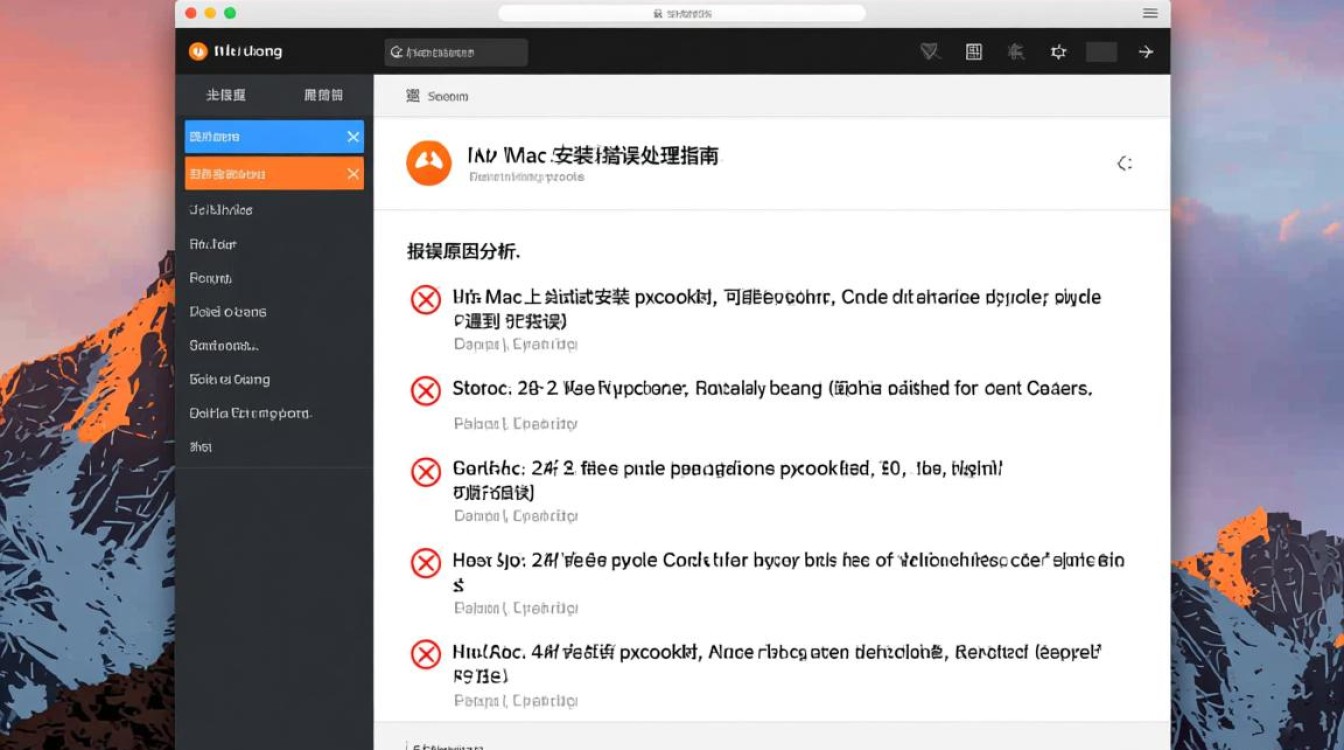The width and height of the screenshot is (1344, 750).
Task: Click the red X icon beside 'Storoc: 28-2'
Action: pyautogui.click(x=426, y=391)
